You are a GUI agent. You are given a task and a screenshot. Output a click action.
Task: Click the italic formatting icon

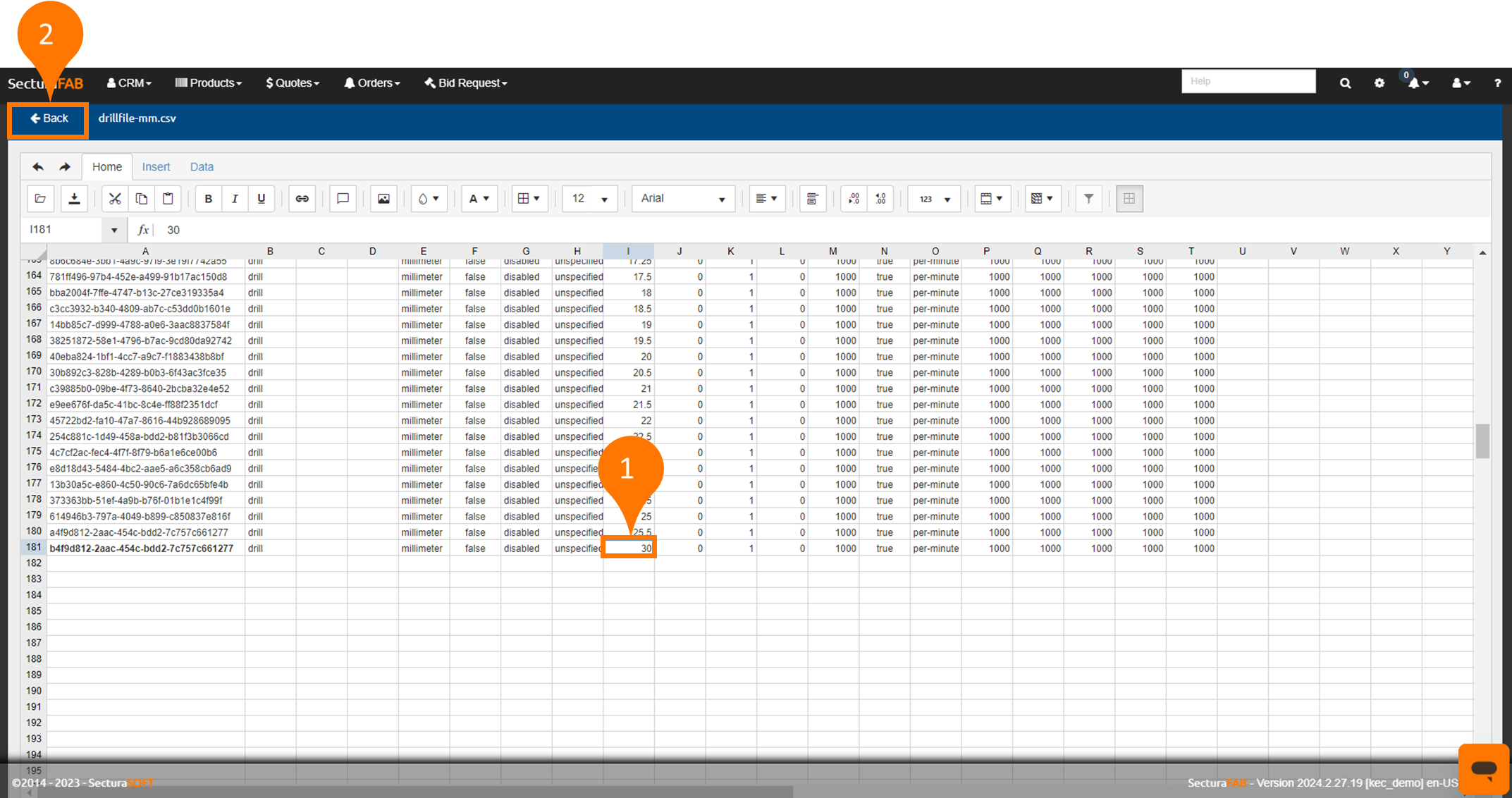[x=234, y=198]
